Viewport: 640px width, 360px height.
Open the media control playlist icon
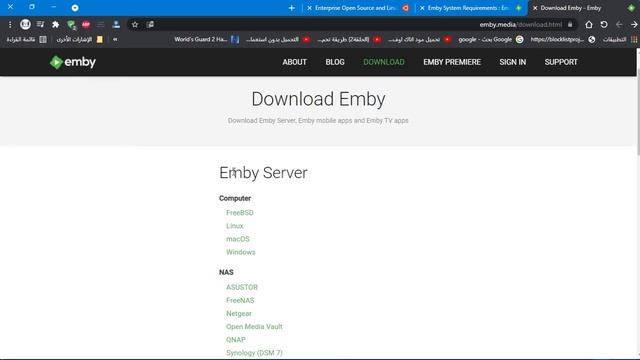coord(40,24)
